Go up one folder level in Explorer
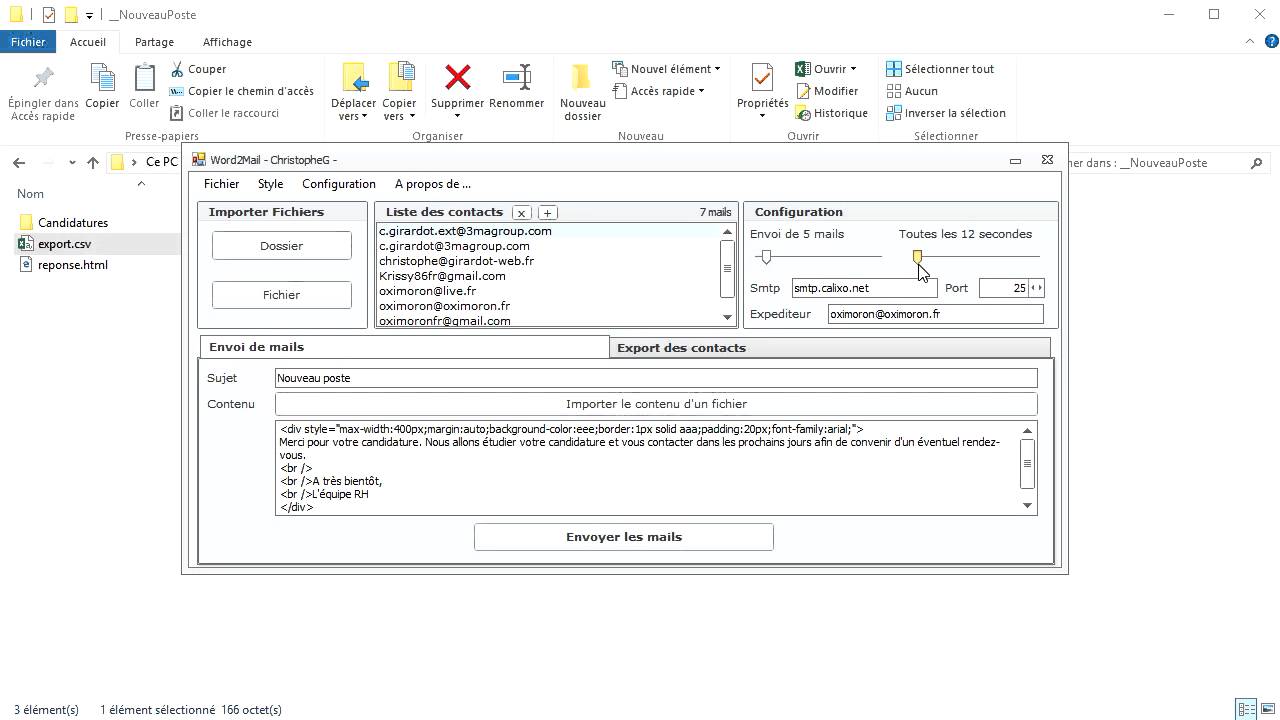This screenshot has height=720, width=1280. point(93,162)
